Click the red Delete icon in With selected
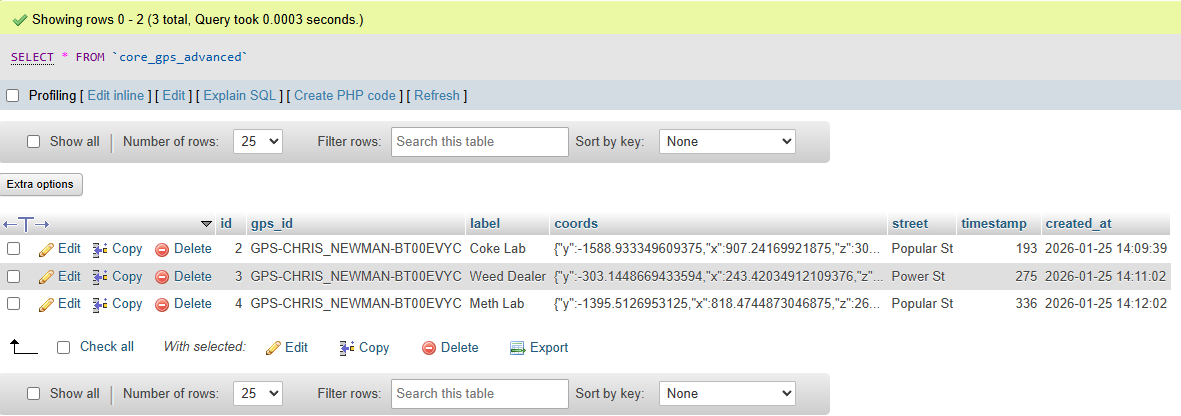 pos(429,348)
